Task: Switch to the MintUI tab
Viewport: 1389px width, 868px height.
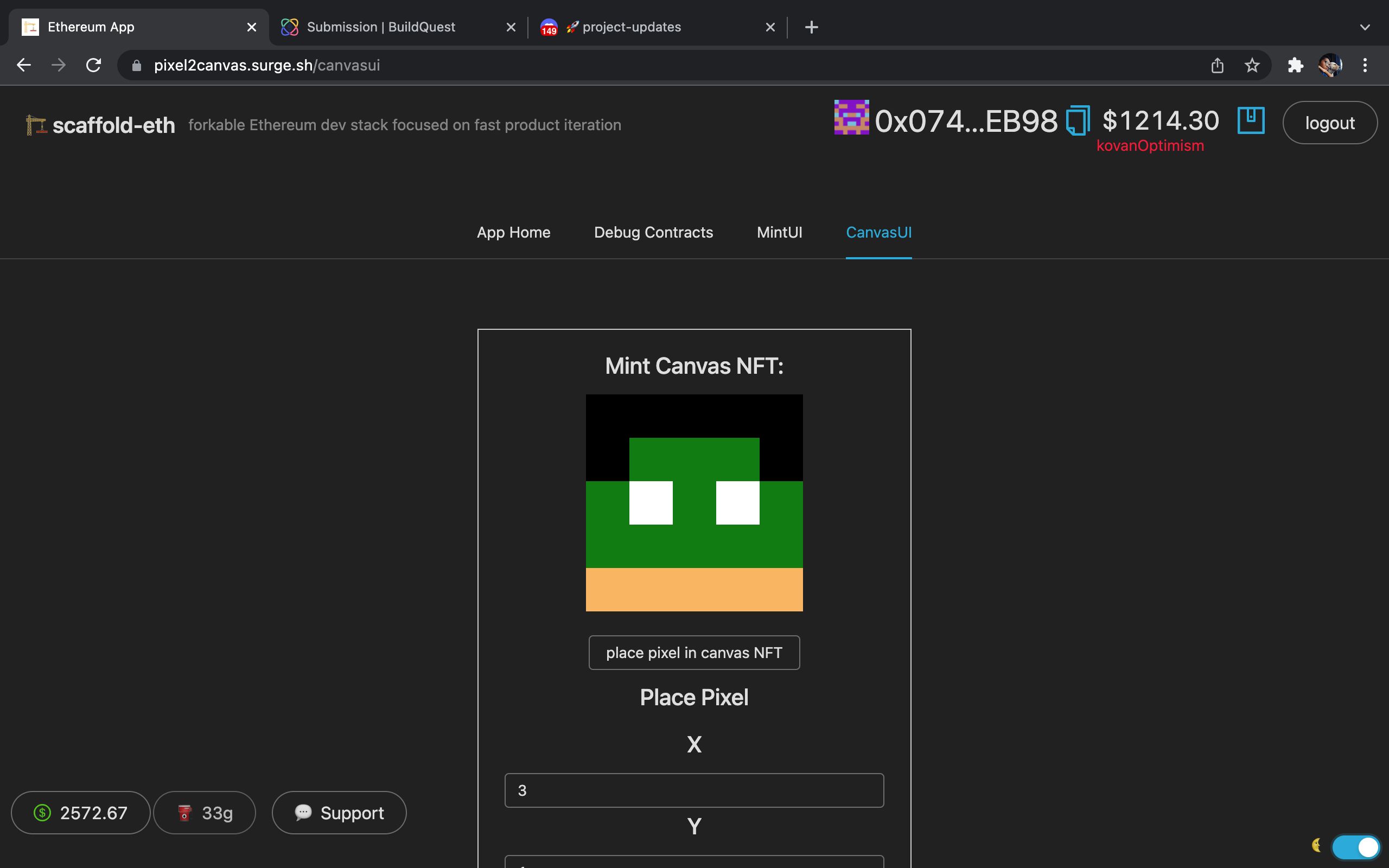Action: 779,232
